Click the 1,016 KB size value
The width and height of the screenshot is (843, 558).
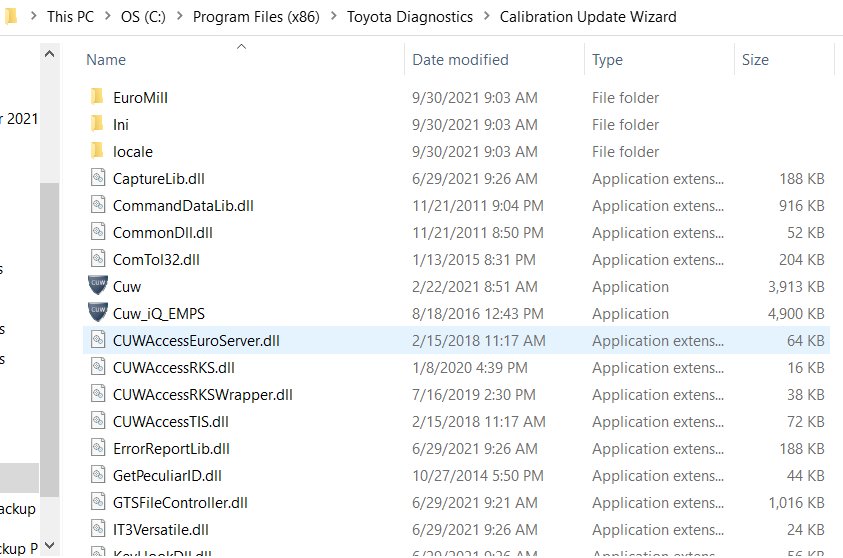coord(796,503)
